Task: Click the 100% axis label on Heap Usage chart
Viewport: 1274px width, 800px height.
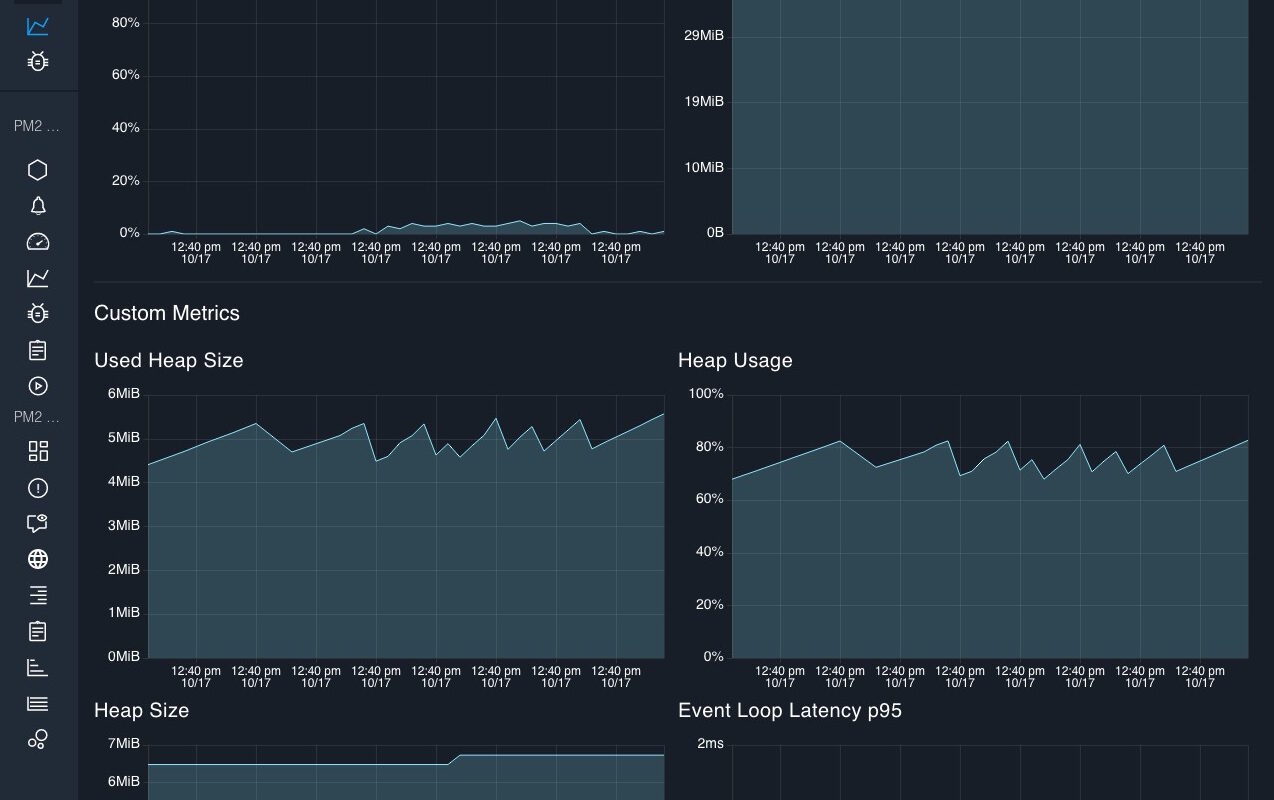Action: [706, 394]
